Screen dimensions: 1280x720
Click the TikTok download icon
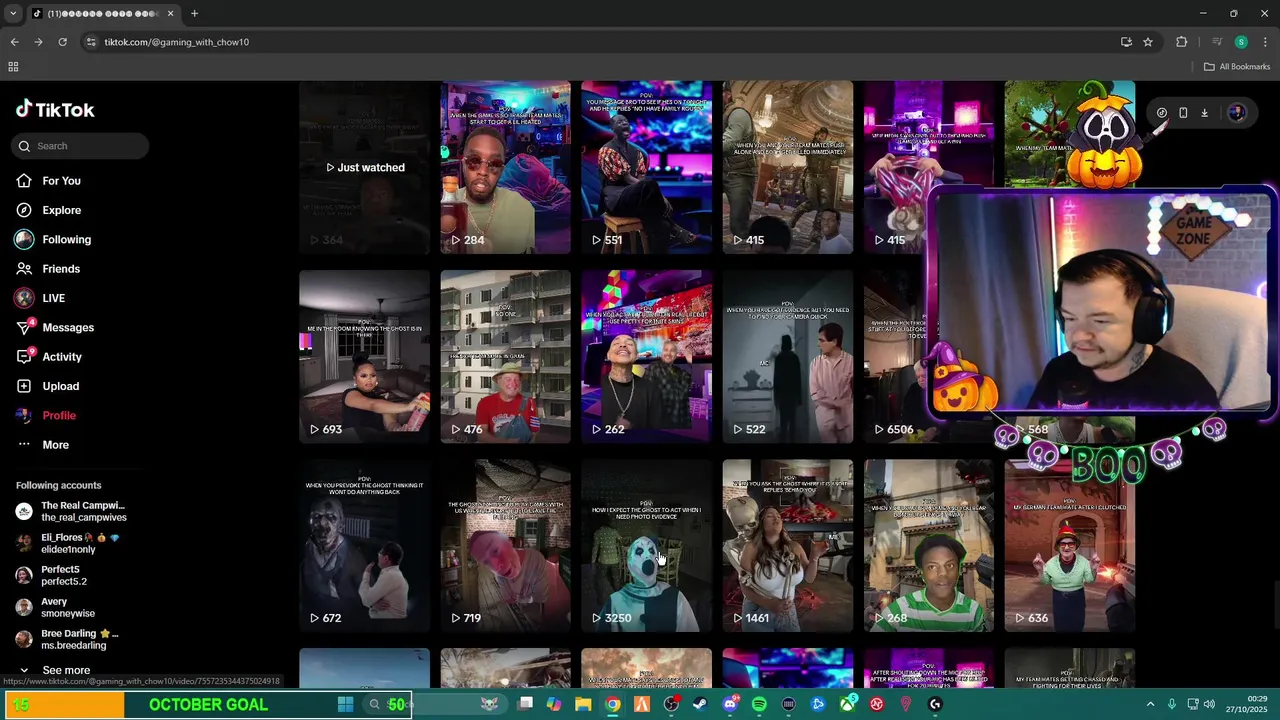point(1204,113)
